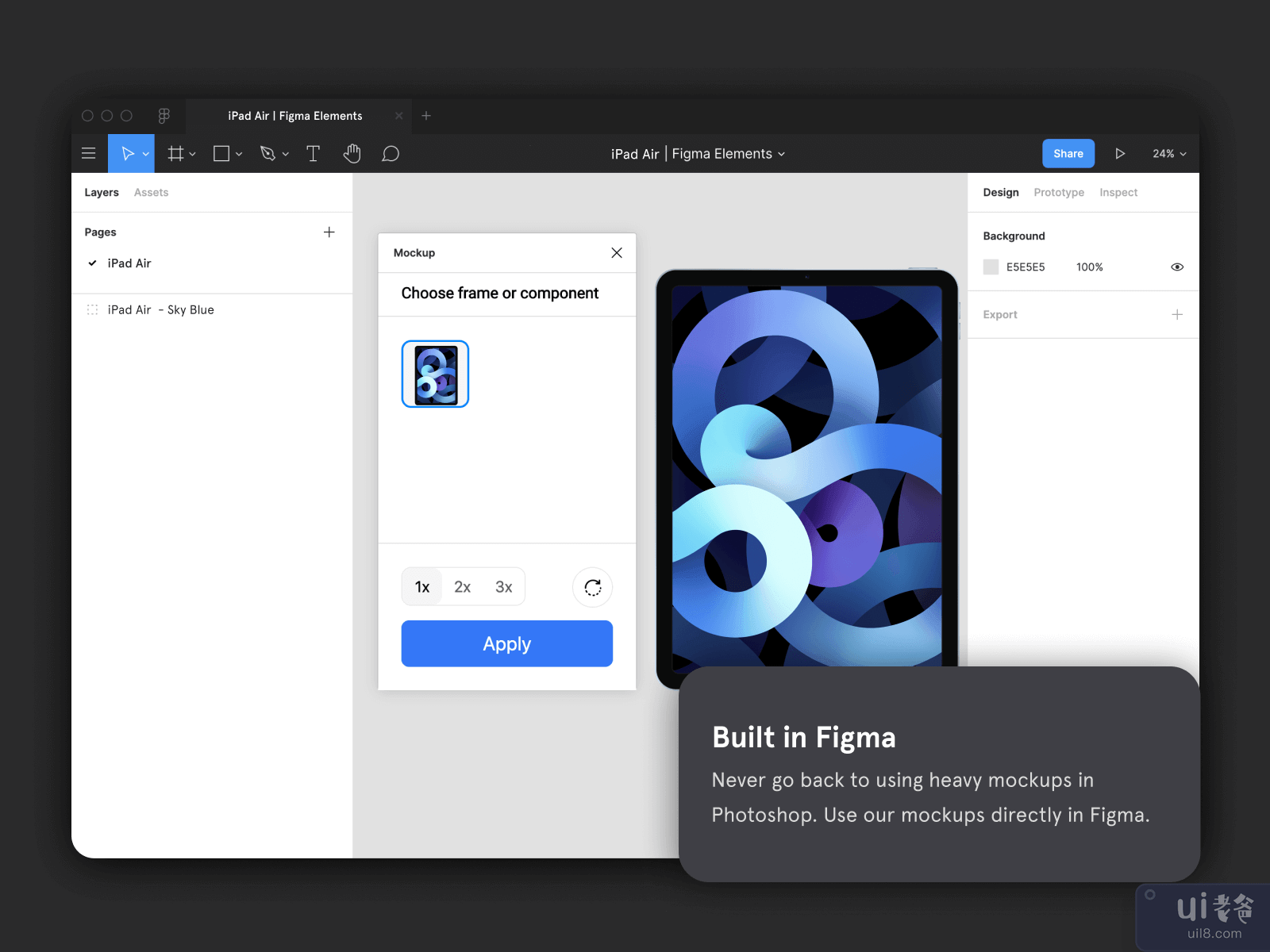Viewport: 1270px width, 952px height.
Task: Click the blue Apply button
Action: tap(506, 643)
